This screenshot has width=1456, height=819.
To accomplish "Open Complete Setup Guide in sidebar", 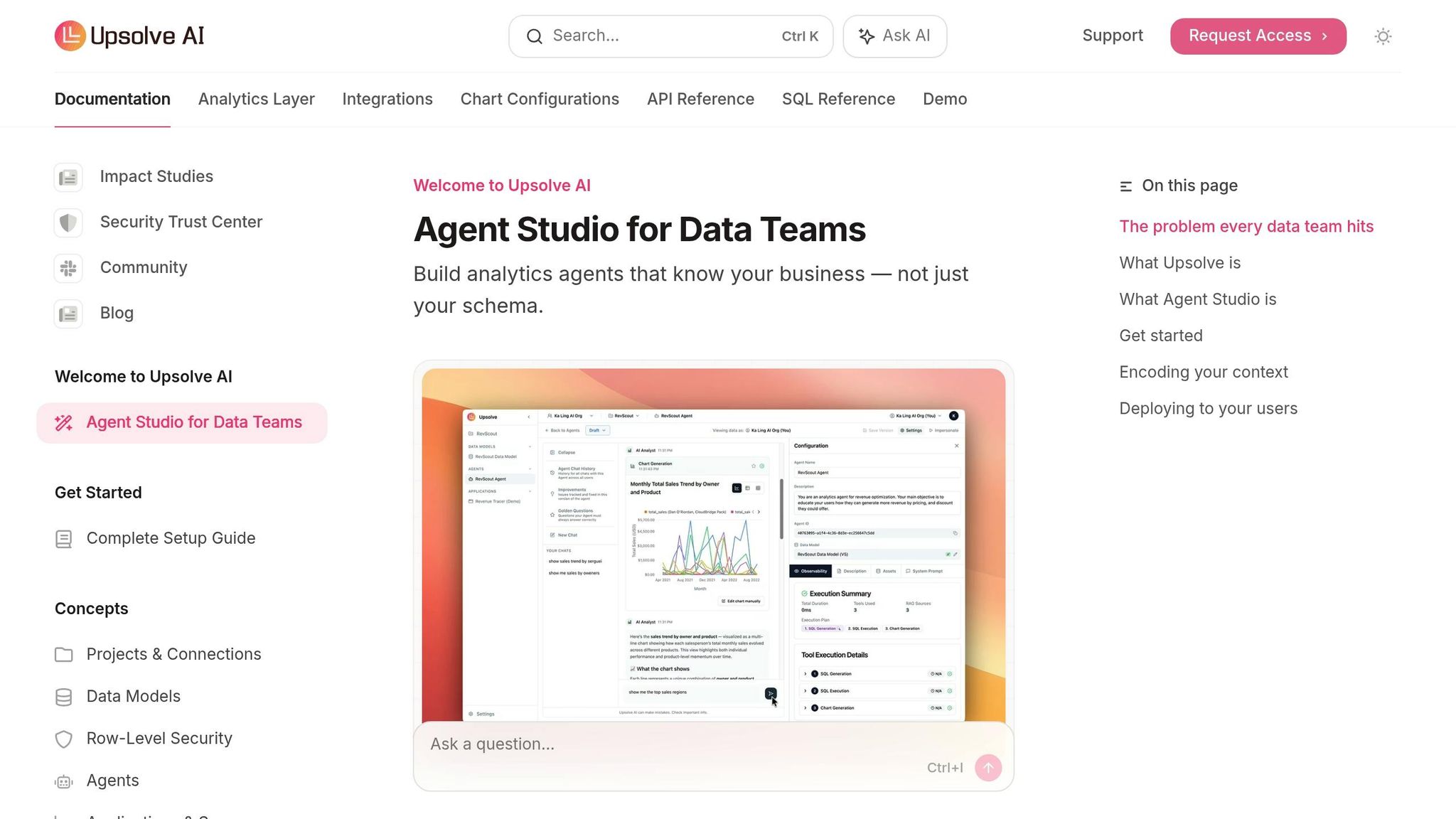I will tap(171, 539).
